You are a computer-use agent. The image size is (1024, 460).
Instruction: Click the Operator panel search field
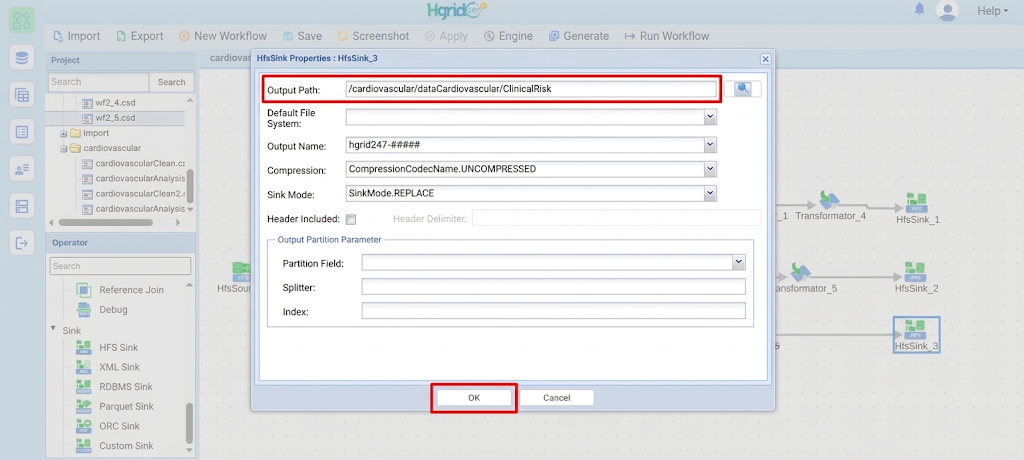tap(120, 266)
